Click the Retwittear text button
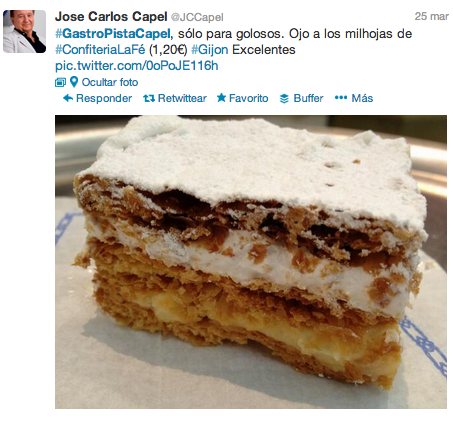Image resolution: width=453 pixels, height=421 pixels. pos(182,98)
